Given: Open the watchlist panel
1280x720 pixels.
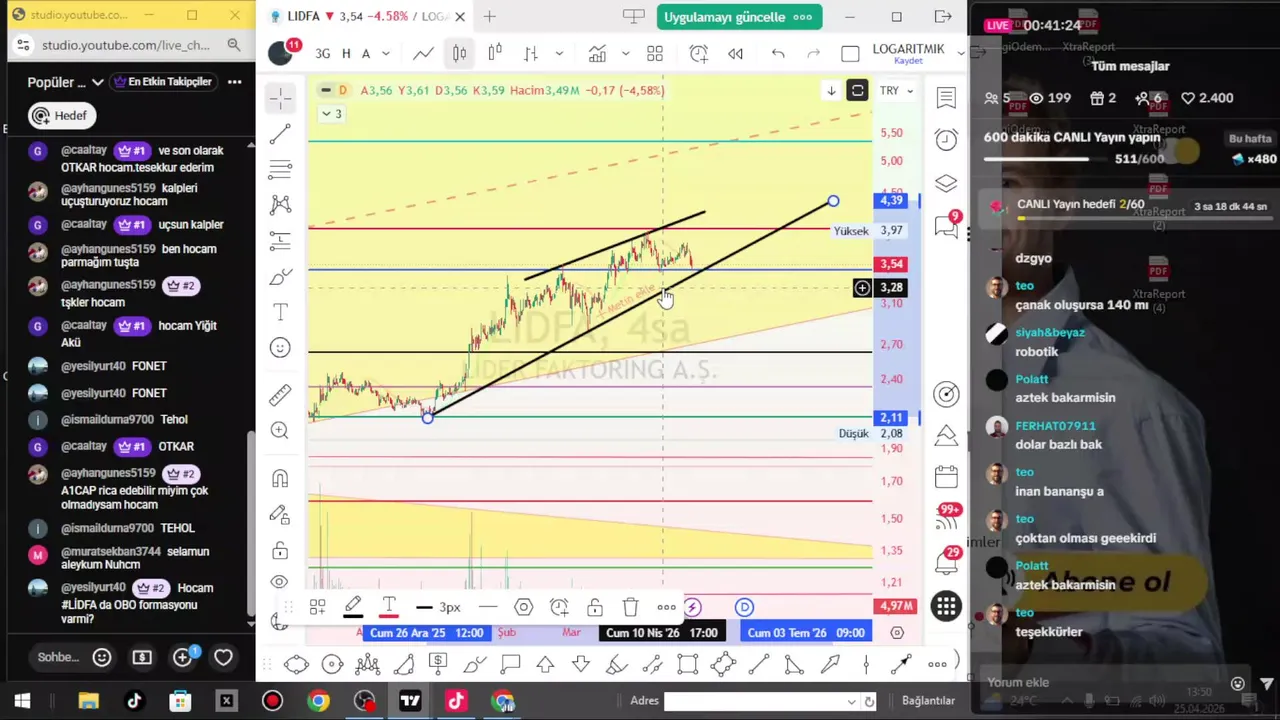Looking at the screenshot, I should (x=946, y=97).
